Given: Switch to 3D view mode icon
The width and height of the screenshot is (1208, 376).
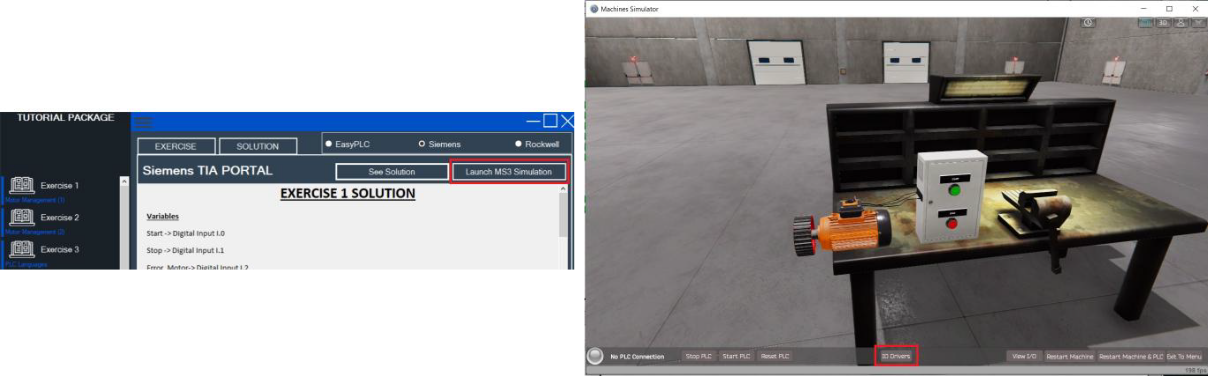Looking at the screenshot, I should [x=1163, y=22].
